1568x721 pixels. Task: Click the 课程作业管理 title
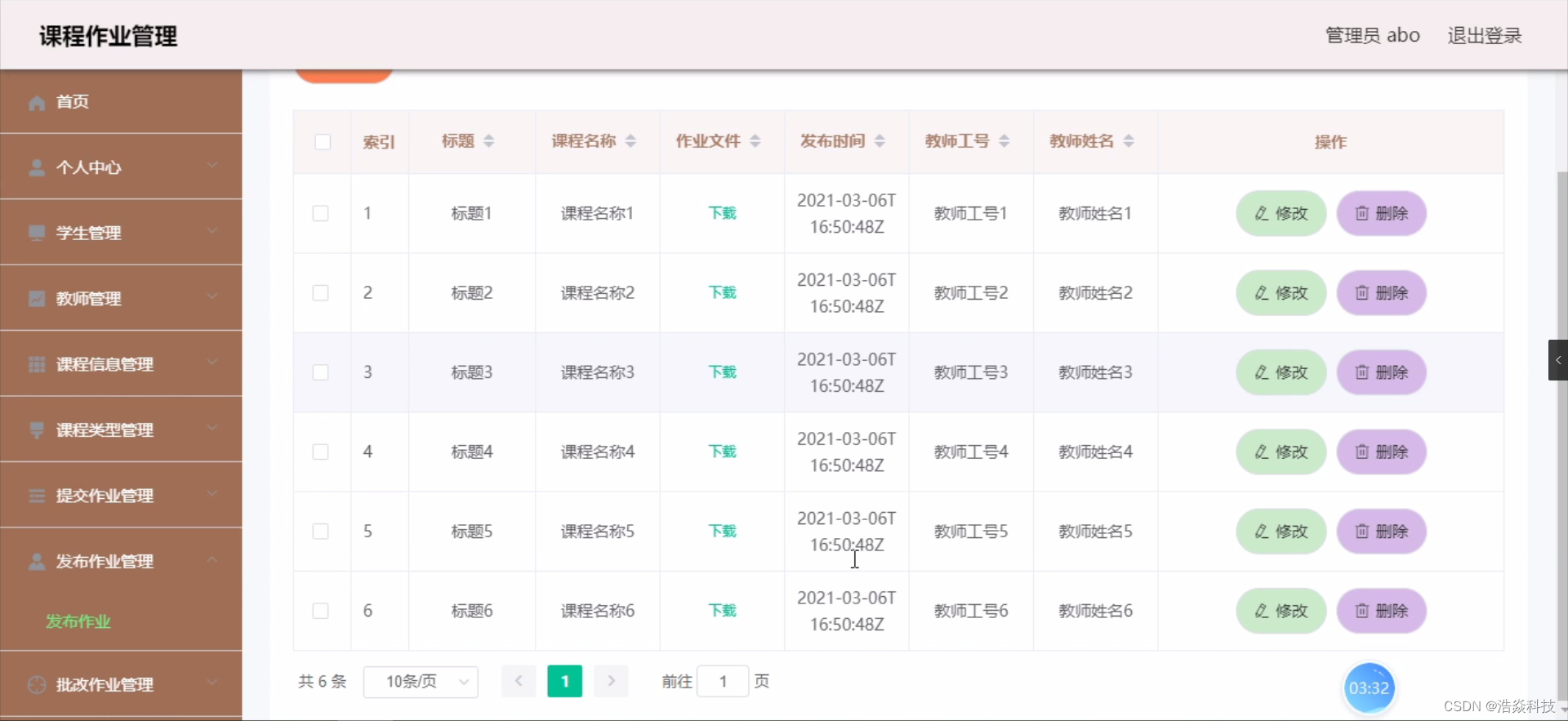(108, 37)
